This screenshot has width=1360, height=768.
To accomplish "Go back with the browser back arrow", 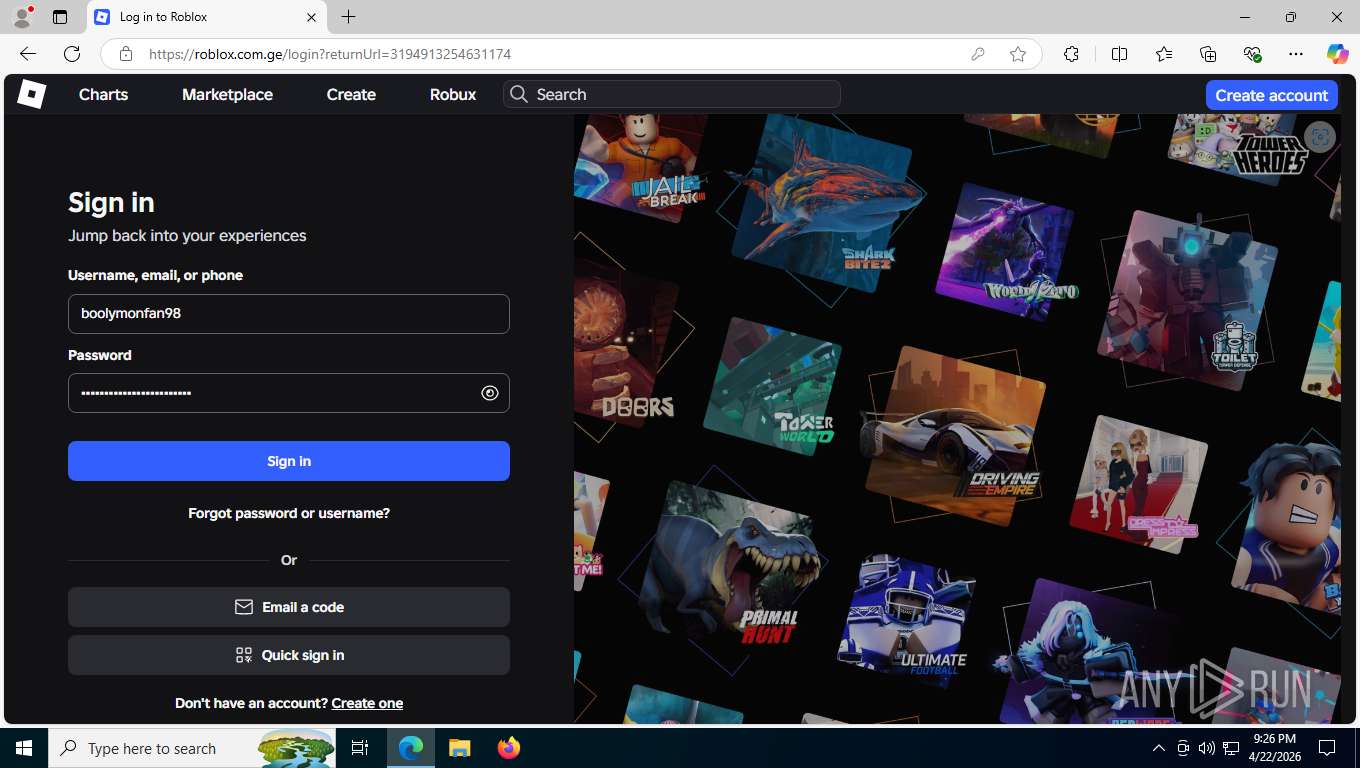I will tap(28, 54).
